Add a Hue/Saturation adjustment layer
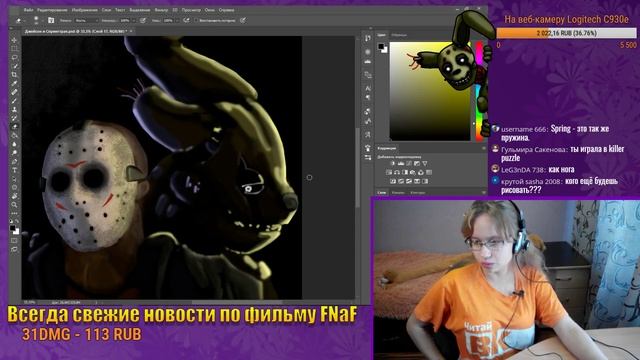Viewport: 640px width, 360px height. [389, 172]
